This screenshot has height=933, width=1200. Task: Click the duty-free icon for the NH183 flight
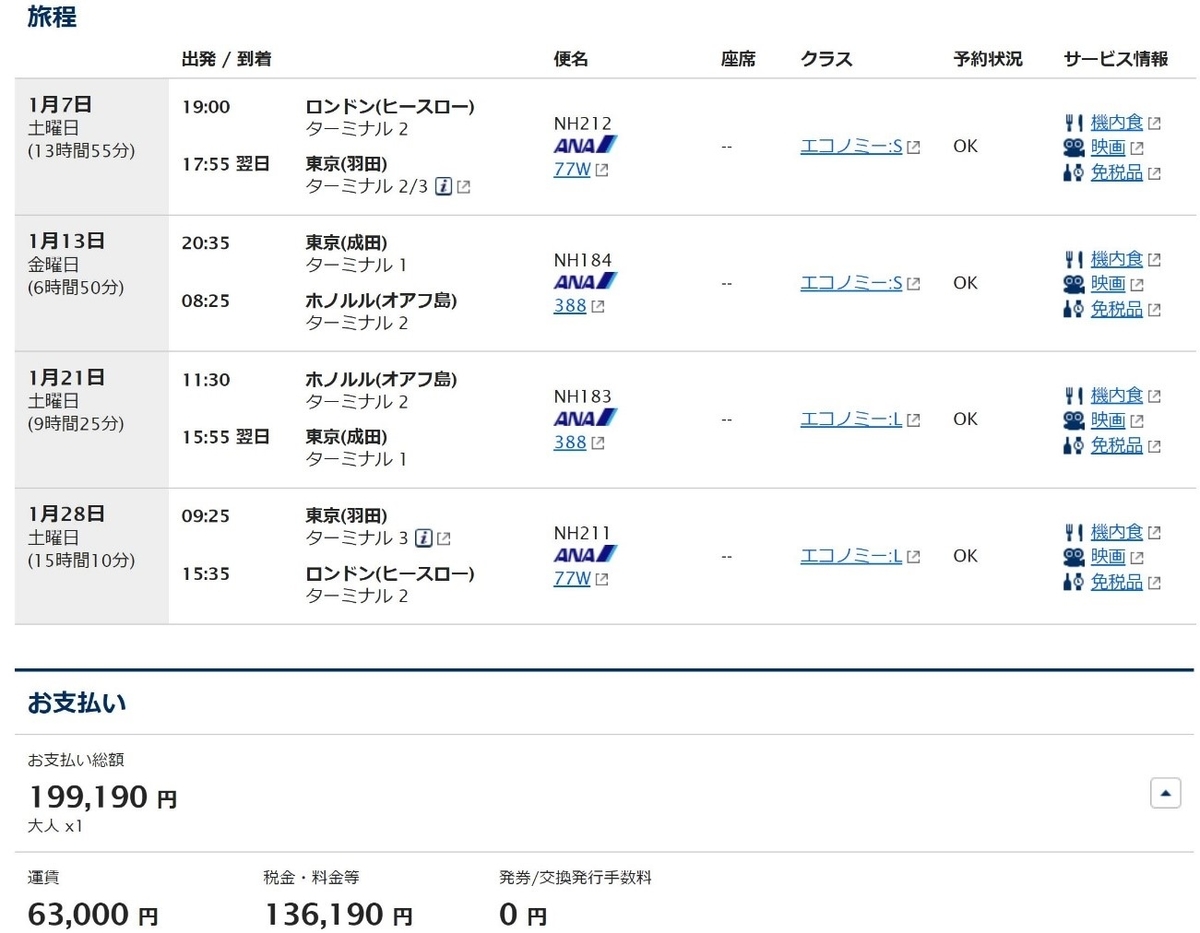pos(1074,446)
